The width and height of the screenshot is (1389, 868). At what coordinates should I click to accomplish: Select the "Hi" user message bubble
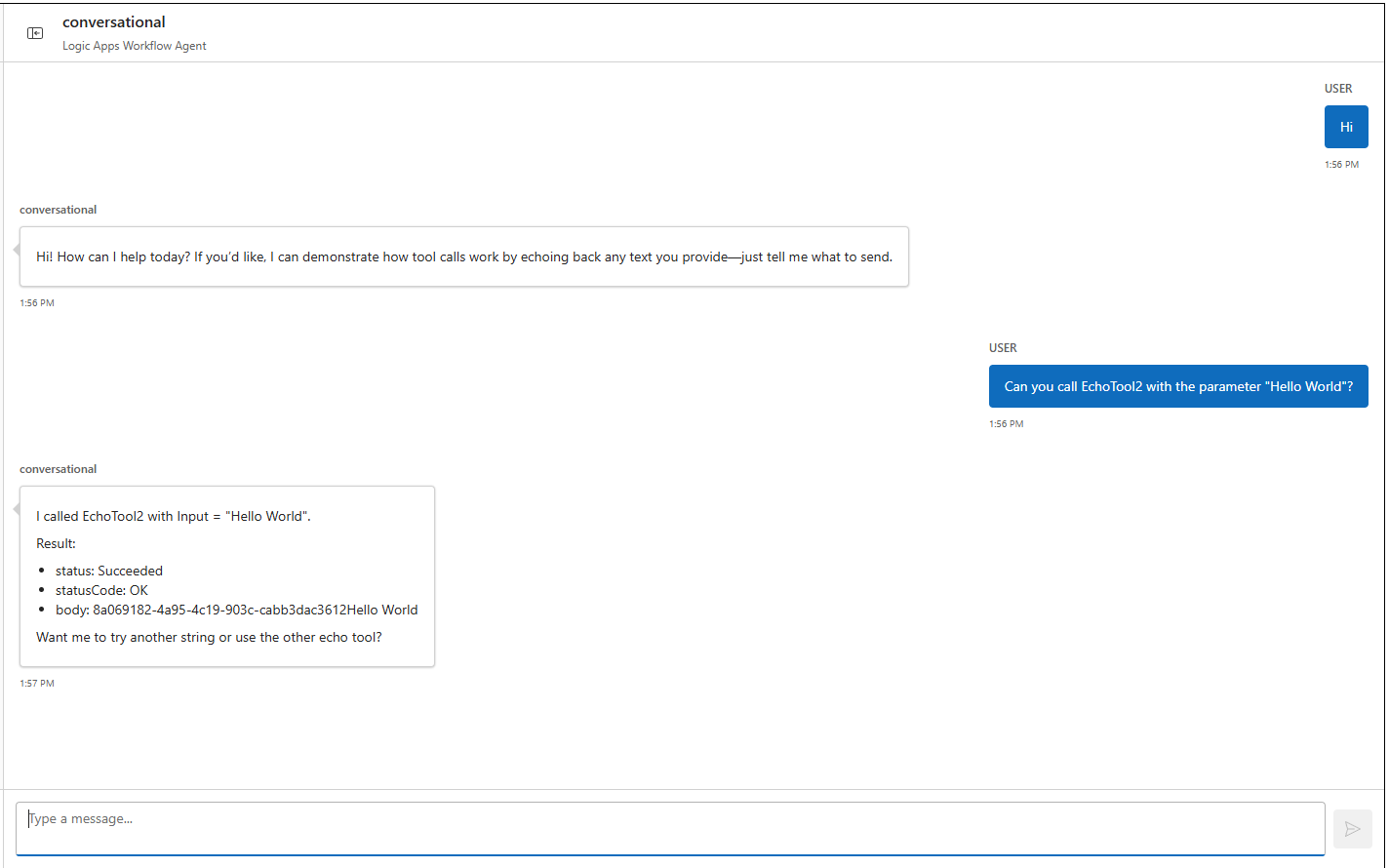point(1346,127)
